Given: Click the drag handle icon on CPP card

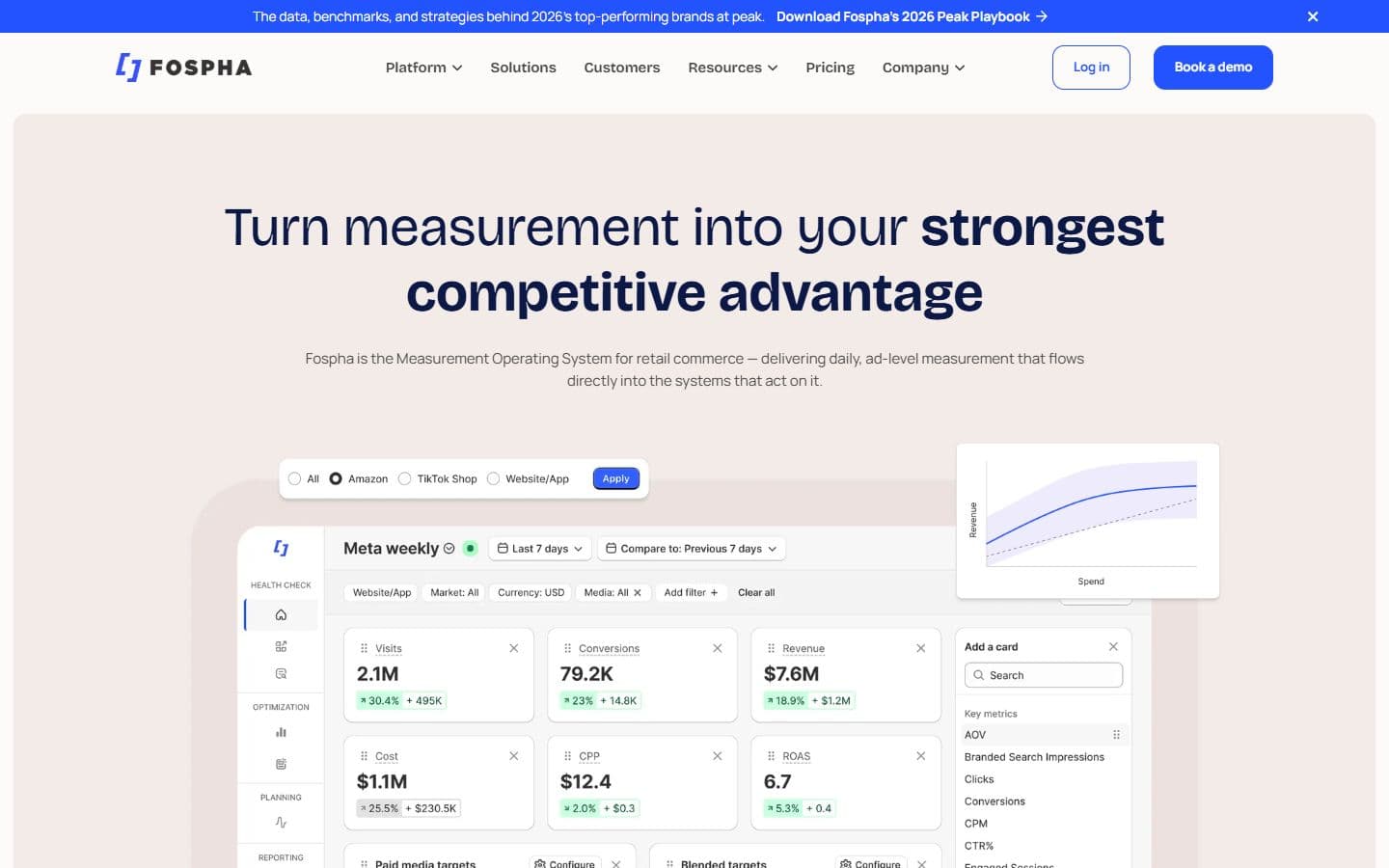Looking at the screenshot, I should pyautogui.click(x=567, y=756).
